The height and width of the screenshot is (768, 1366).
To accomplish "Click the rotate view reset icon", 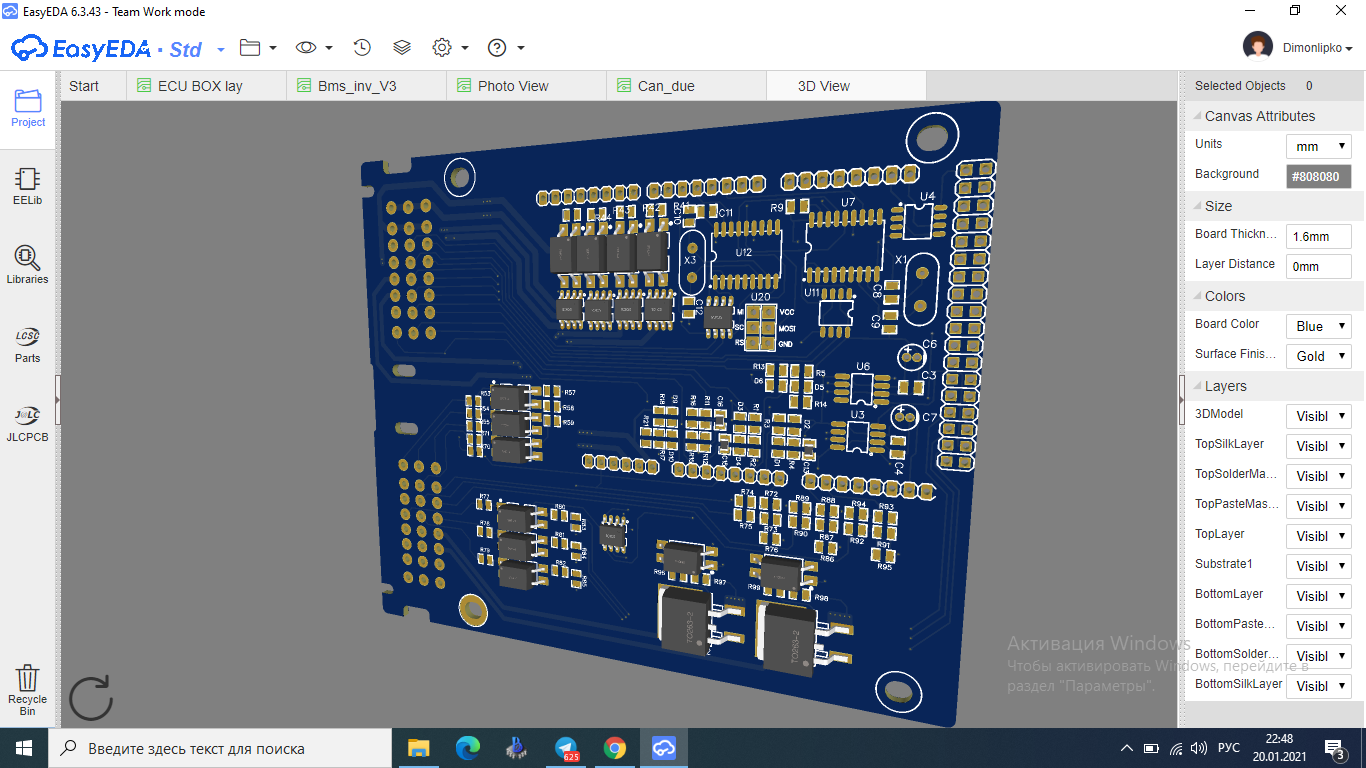I will tap(90, 698).
